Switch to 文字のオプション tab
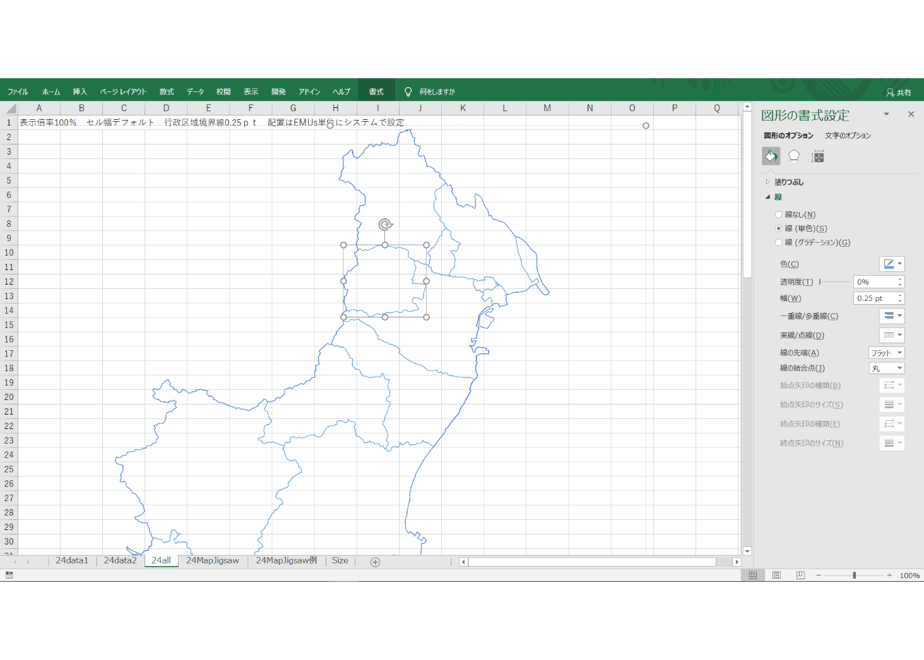This screenshot has height=660, width=924. point(848,136)
